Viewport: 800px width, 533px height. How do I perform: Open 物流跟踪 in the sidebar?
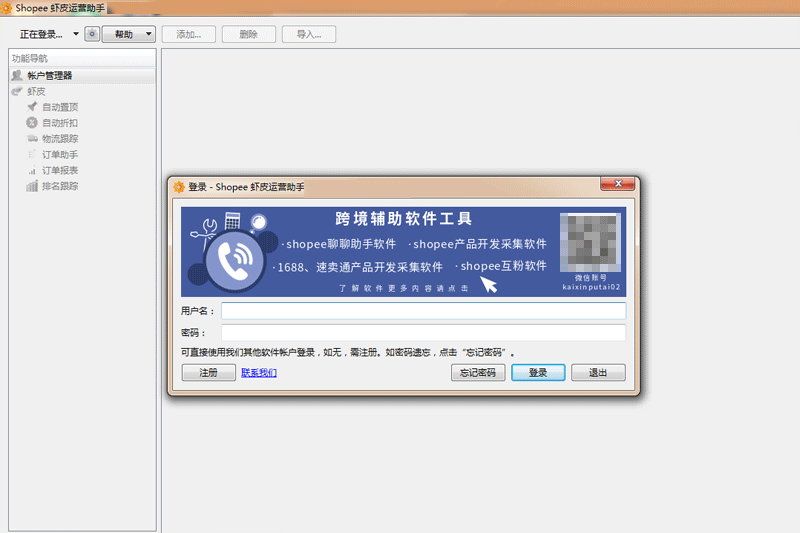[x=60, y=139]
